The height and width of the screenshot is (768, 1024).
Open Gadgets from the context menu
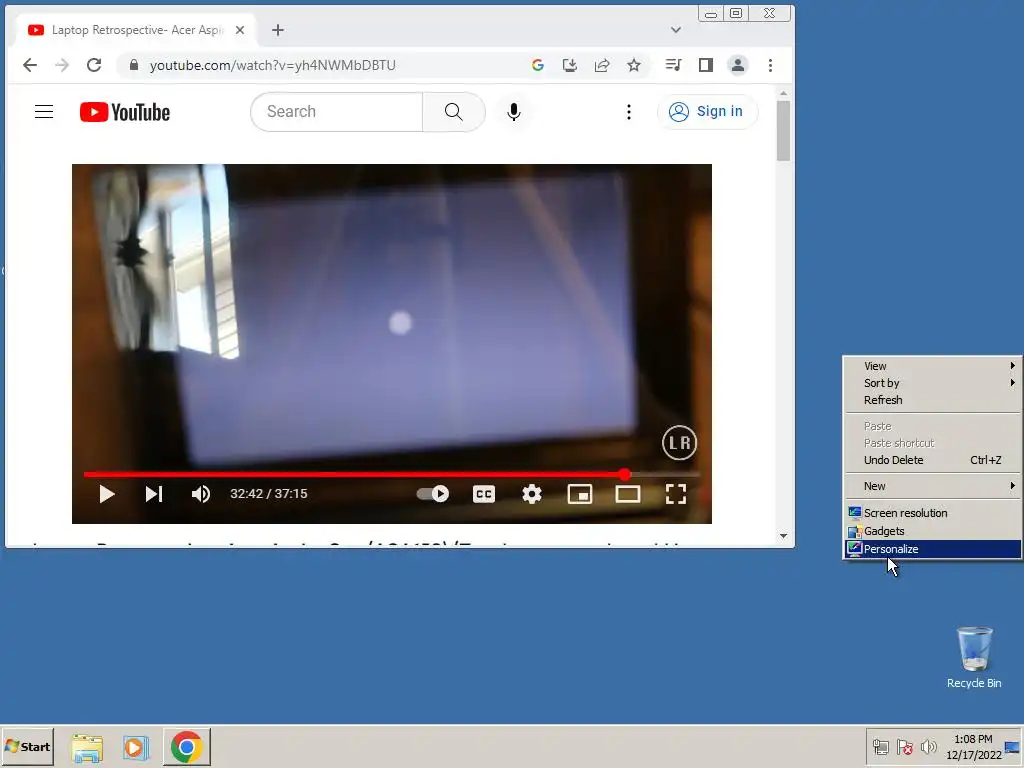pyautogui.click(x=933, y=531)
